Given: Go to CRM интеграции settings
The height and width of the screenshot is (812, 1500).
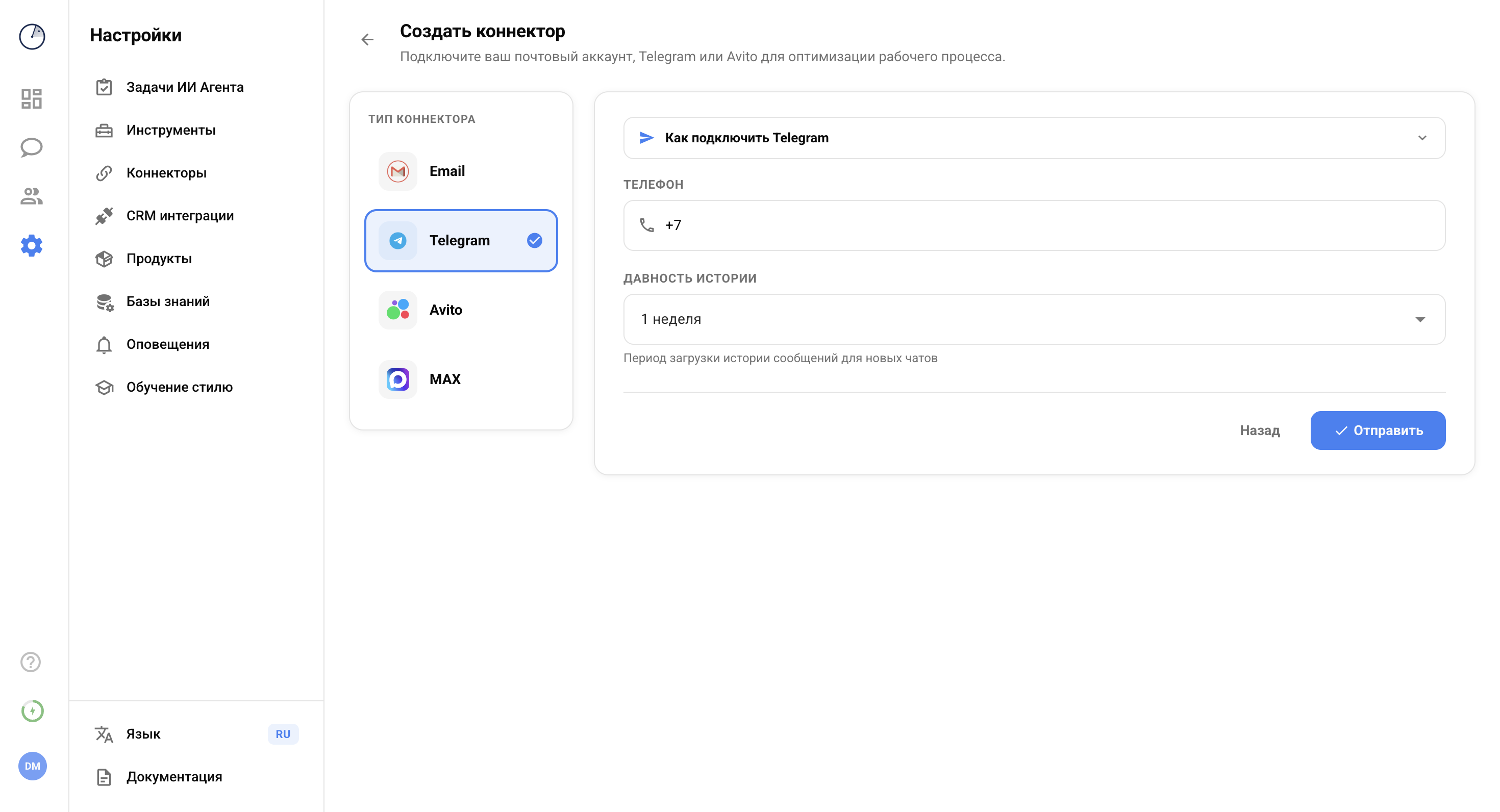Looking at the screenshot, I should [x=180, y=216].
